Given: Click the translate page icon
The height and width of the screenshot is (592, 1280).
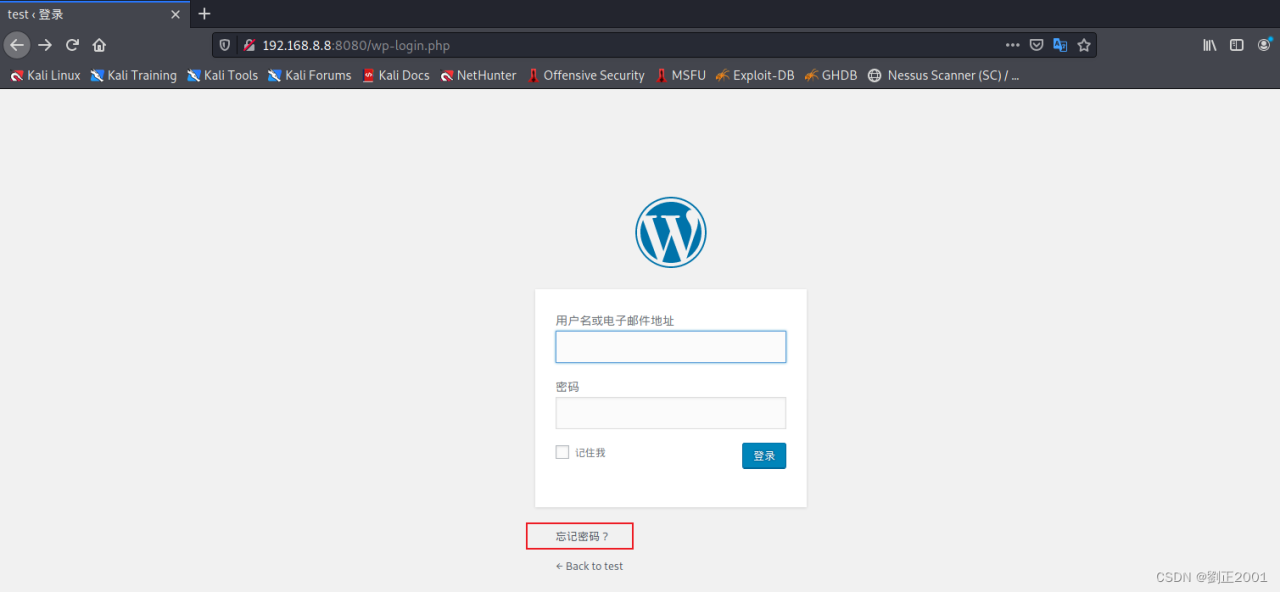Looking at the screenshot, I should coord(1060,45).
